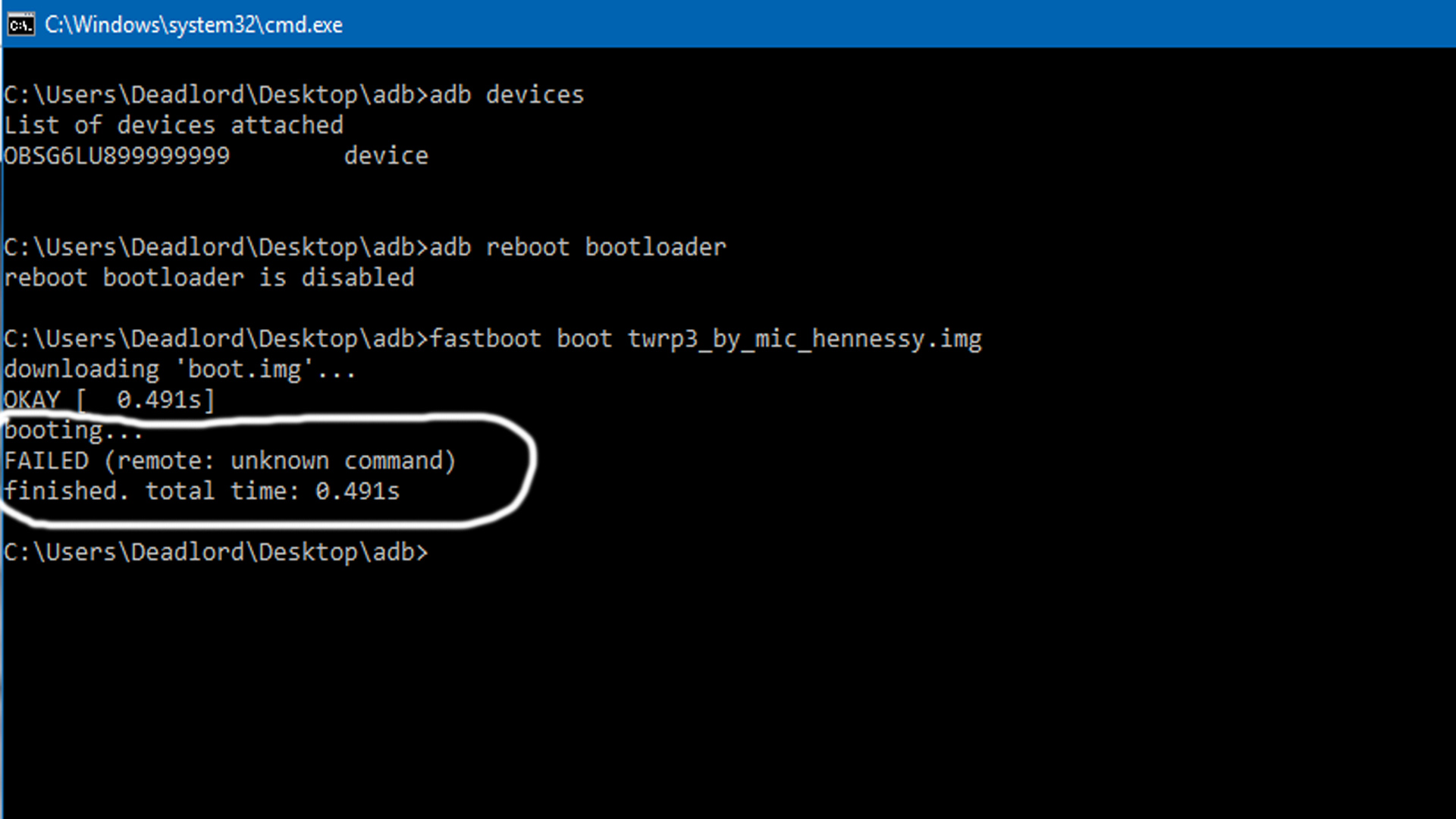The image size is (1456, 819).
Task: Click the "reboot bootloader is disabled" message
Action: point(209,278)
